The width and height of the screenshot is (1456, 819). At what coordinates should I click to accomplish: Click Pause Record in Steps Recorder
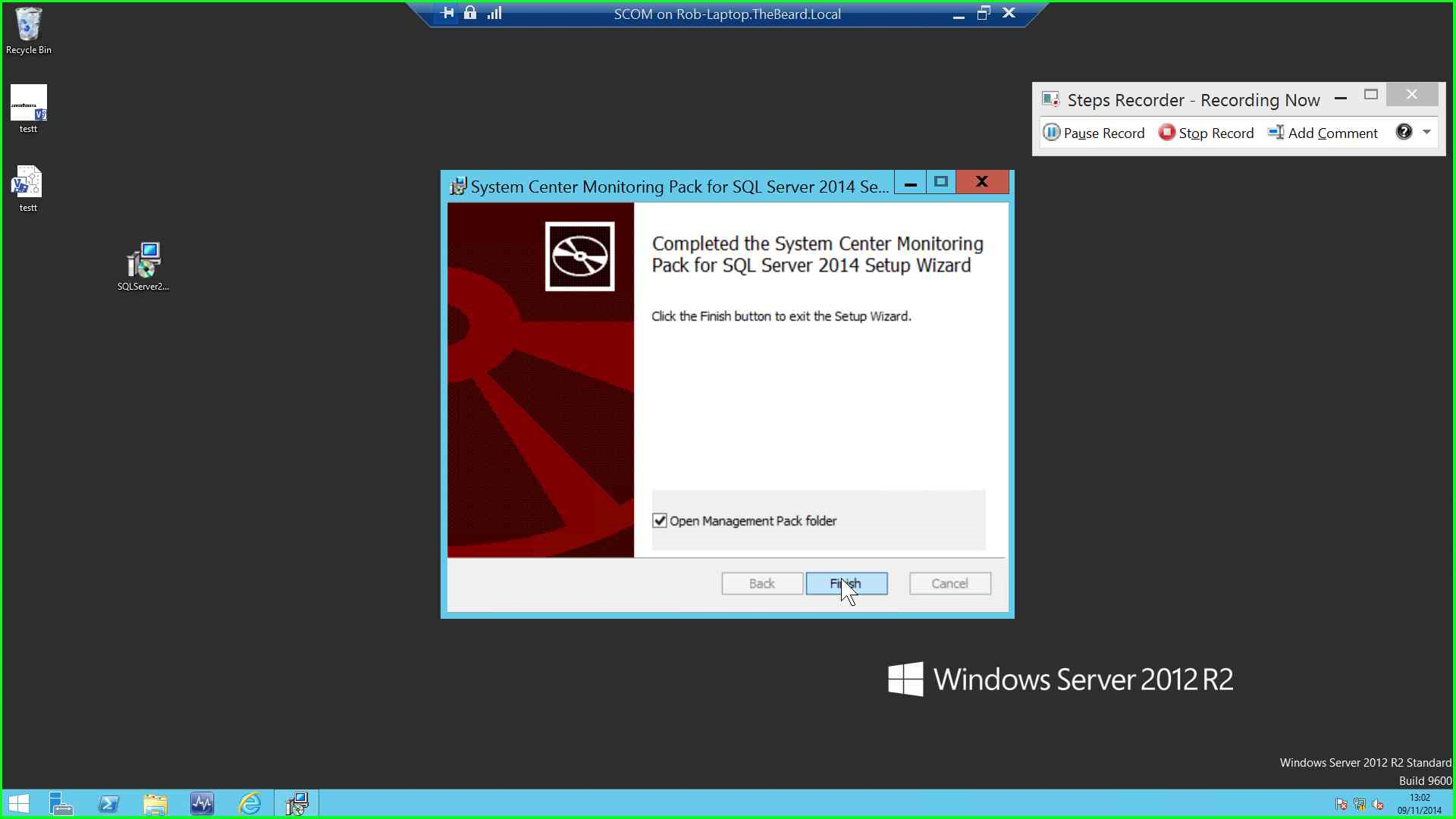click(1094, 133)
